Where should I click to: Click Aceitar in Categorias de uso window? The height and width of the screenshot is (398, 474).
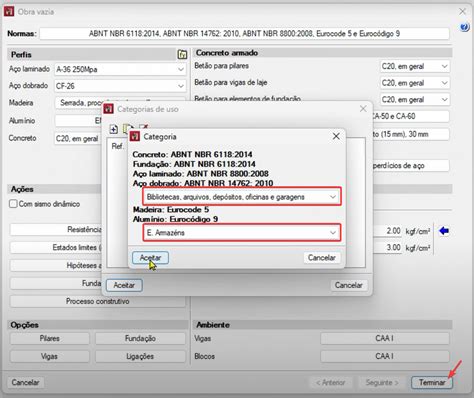coord(124,285)
